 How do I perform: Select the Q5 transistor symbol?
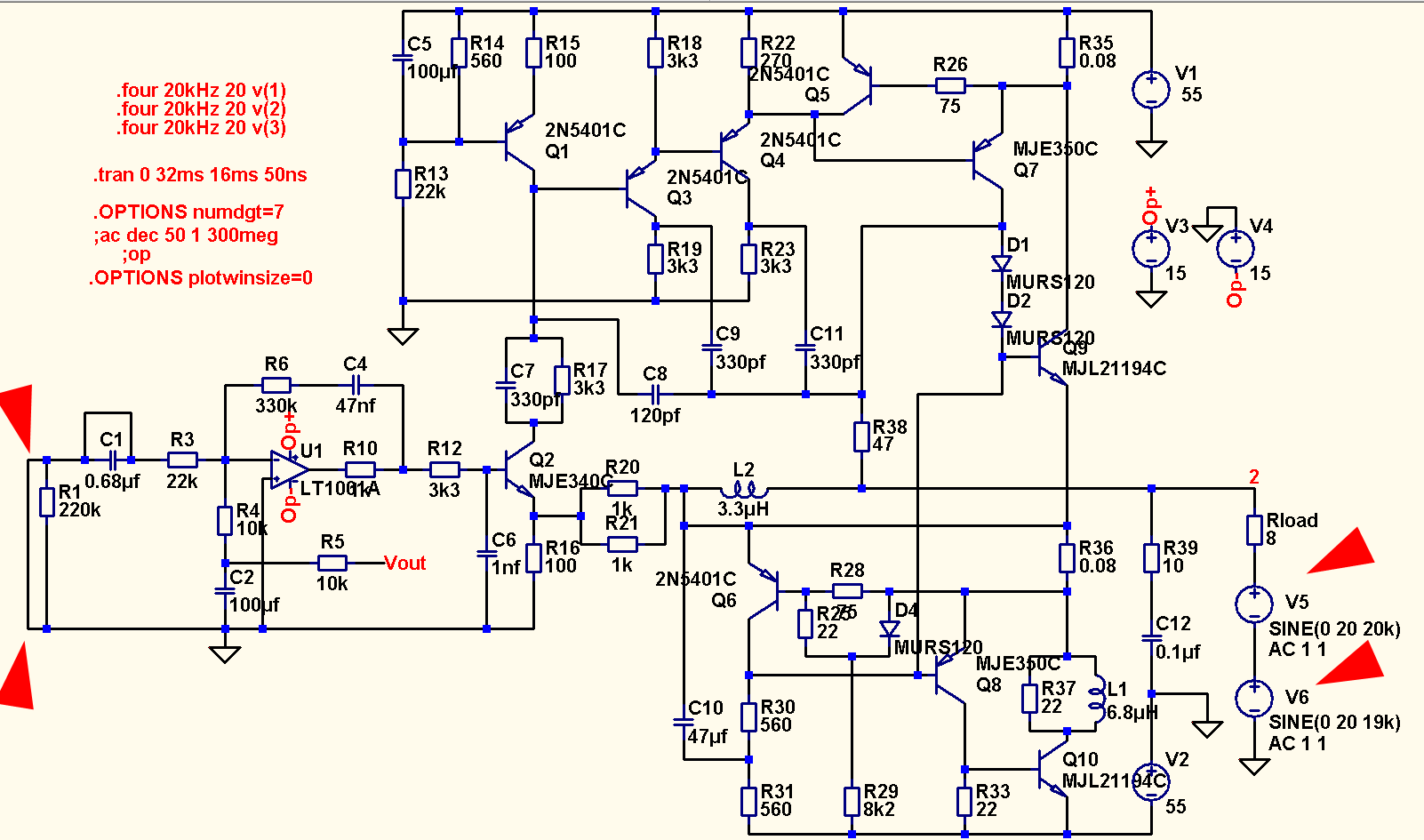click(858, 86)
